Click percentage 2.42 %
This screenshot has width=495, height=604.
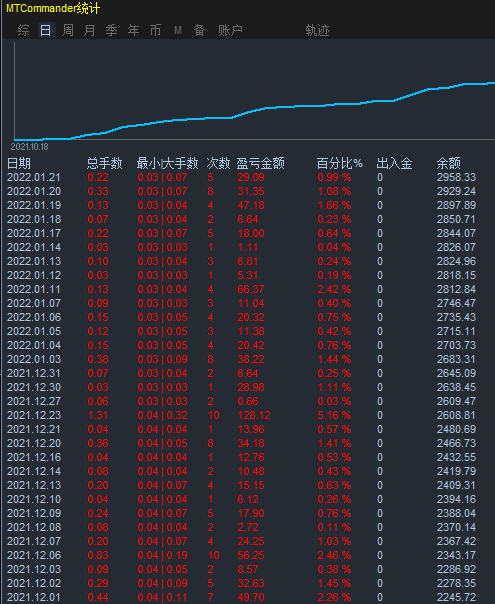pos(334,289)
